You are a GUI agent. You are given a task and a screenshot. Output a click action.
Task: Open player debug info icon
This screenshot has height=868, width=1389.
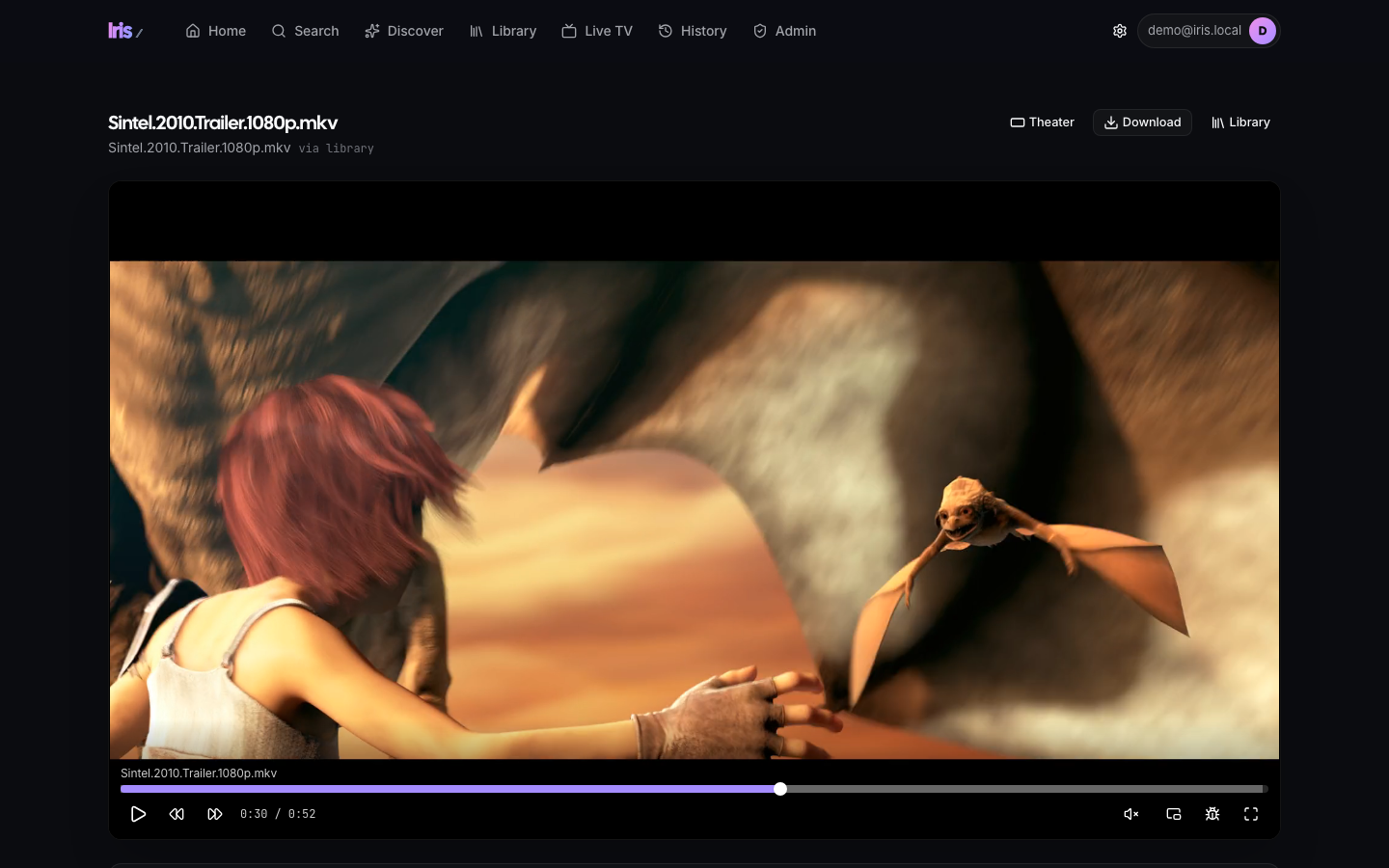tap(1212, 814)
